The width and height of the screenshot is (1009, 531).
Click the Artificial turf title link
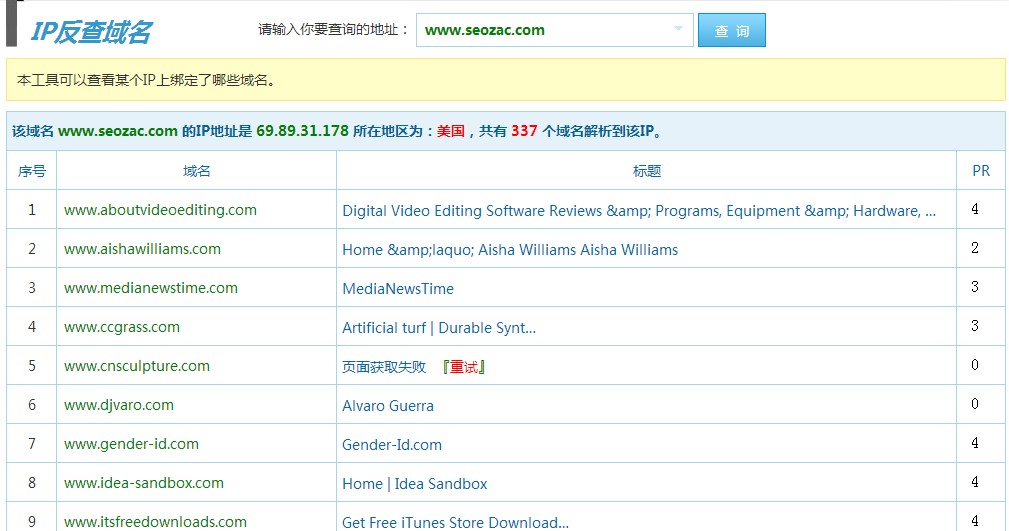point(439,328)
